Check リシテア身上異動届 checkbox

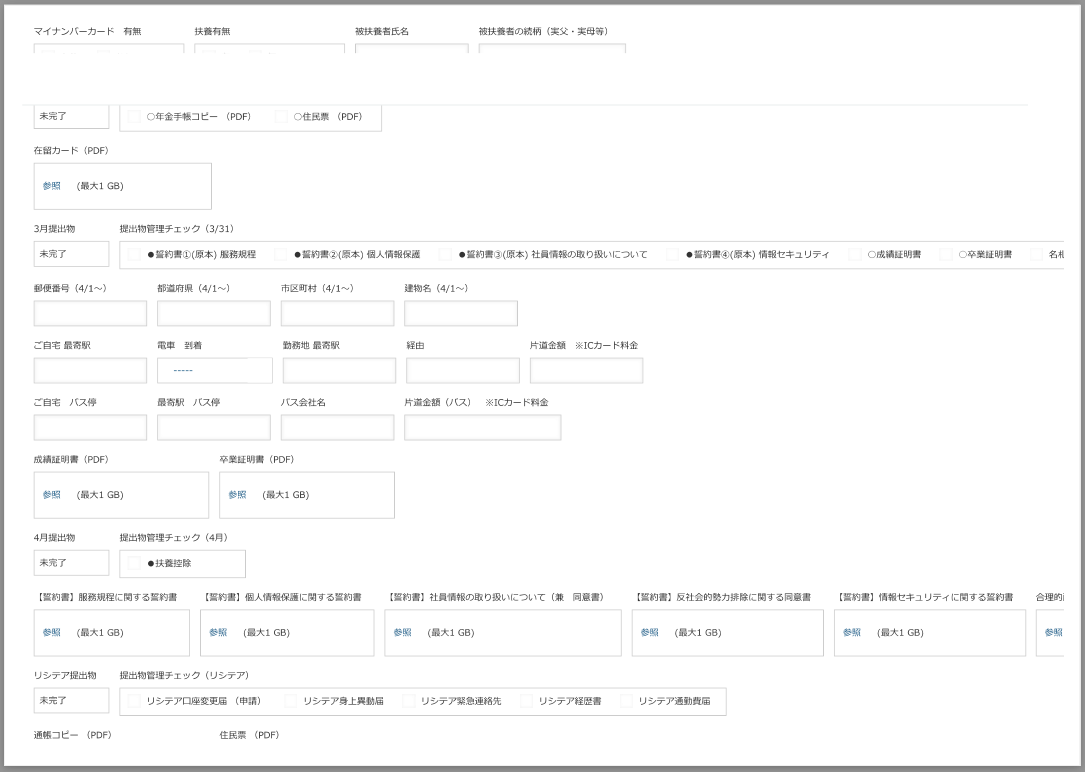pos(291,701)
